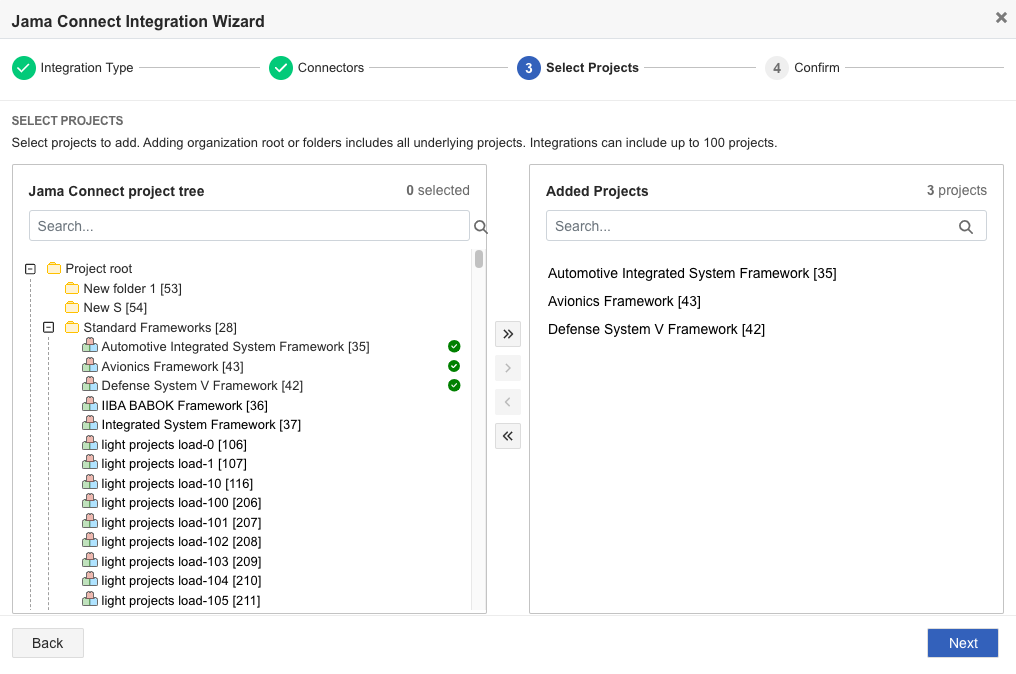1016x674 pixels.
Task: Select light projects load-105 [211]
Action: point(181,601)
